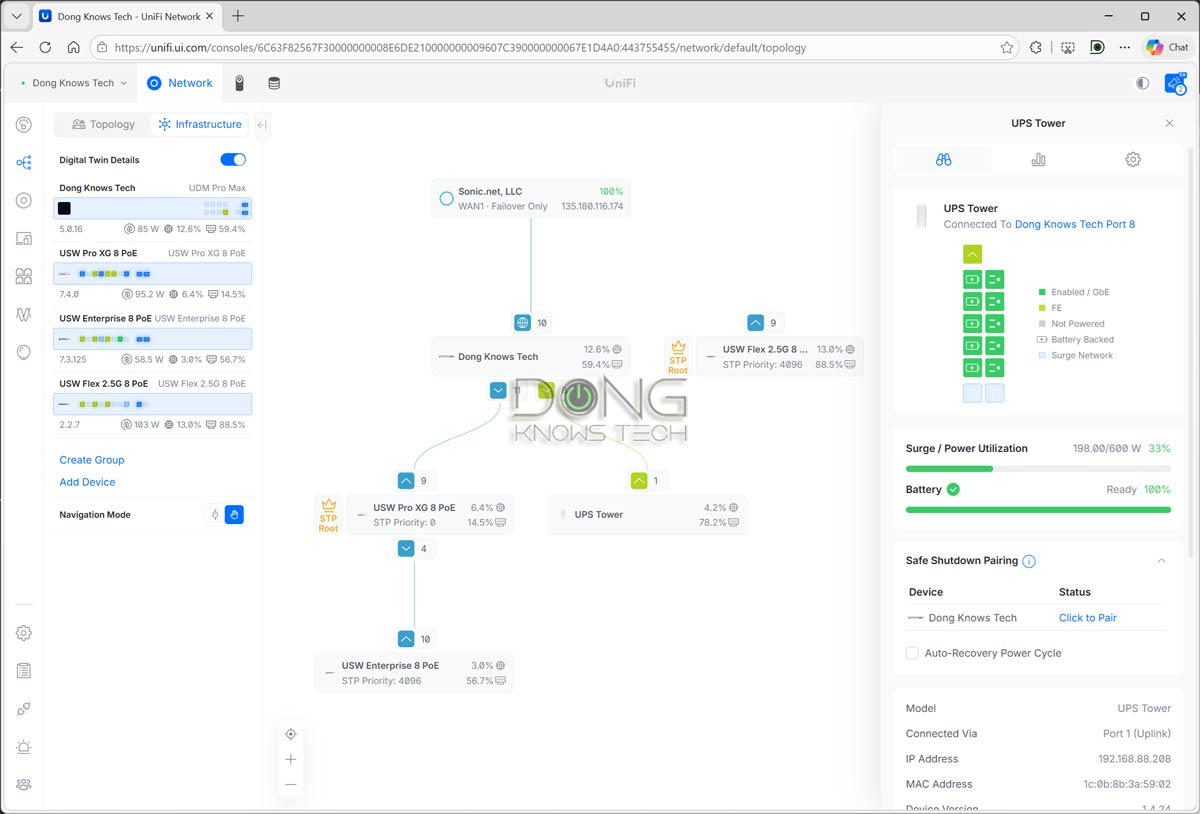Viewport: 1200px width, 814px height.
Task: Open the System Log icon in the left sidebar
Action: coord(23,670)
